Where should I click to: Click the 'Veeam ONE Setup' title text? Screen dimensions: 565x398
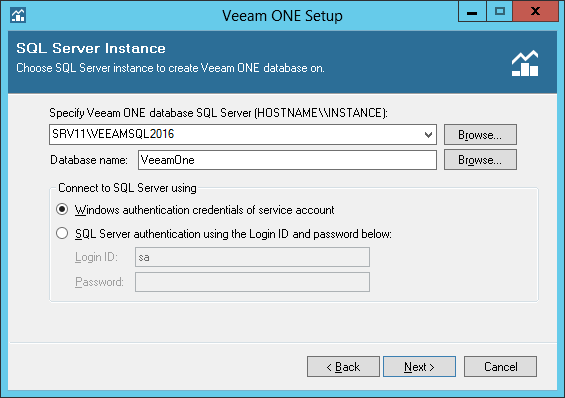(282, 16)
